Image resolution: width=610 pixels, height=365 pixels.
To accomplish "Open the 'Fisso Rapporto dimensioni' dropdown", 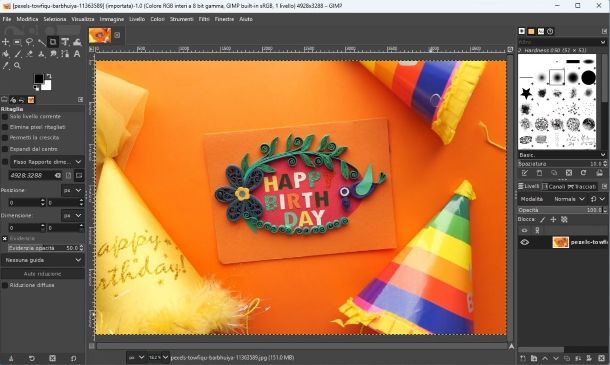I will 46,161.
